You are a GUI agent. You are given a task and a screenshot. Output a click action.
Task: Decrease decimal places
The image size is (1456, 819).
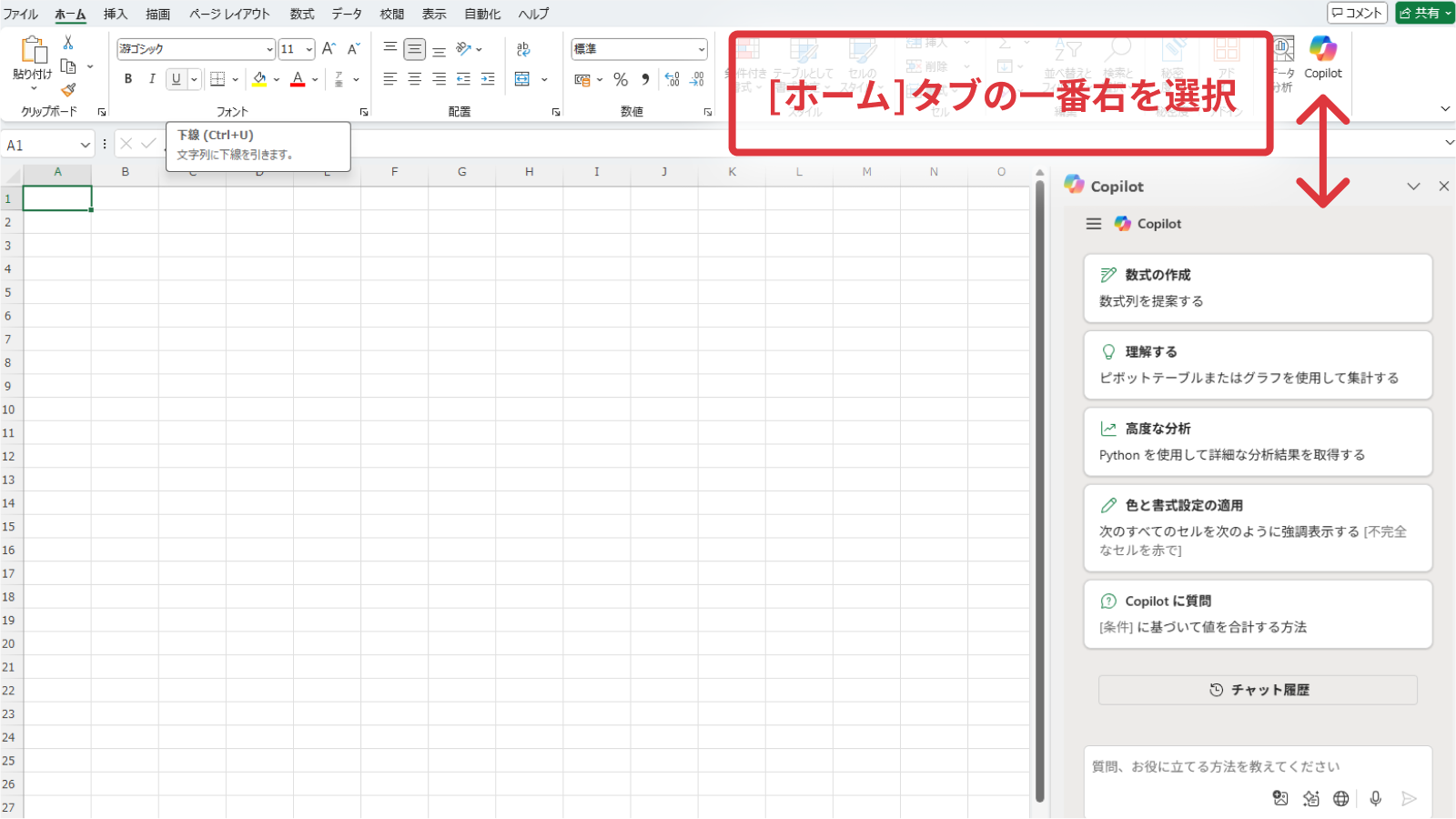tap(697, 80)
